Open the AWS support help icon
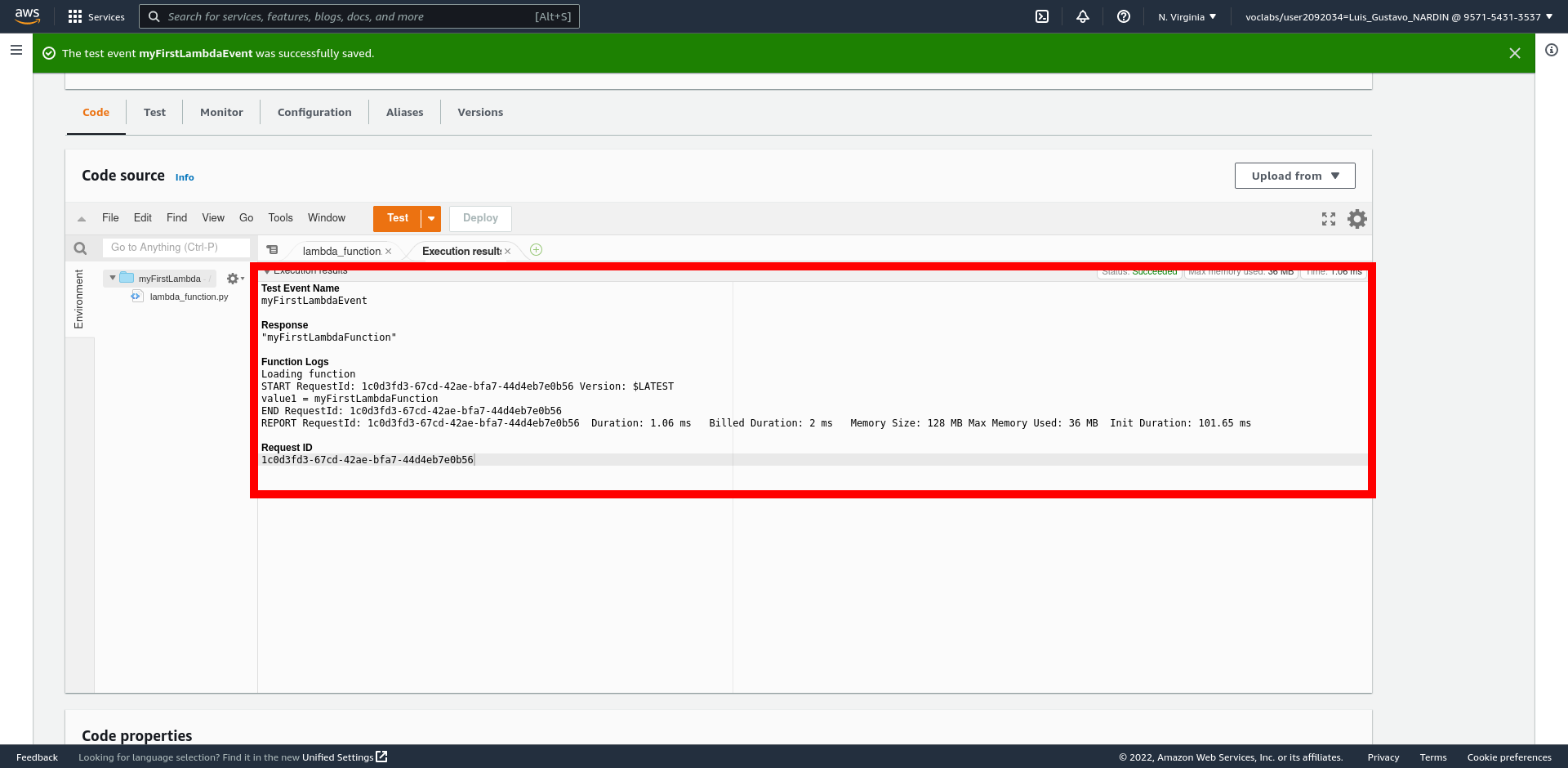This screenshot has height=768, width=1568. [x=1124, y=16]
